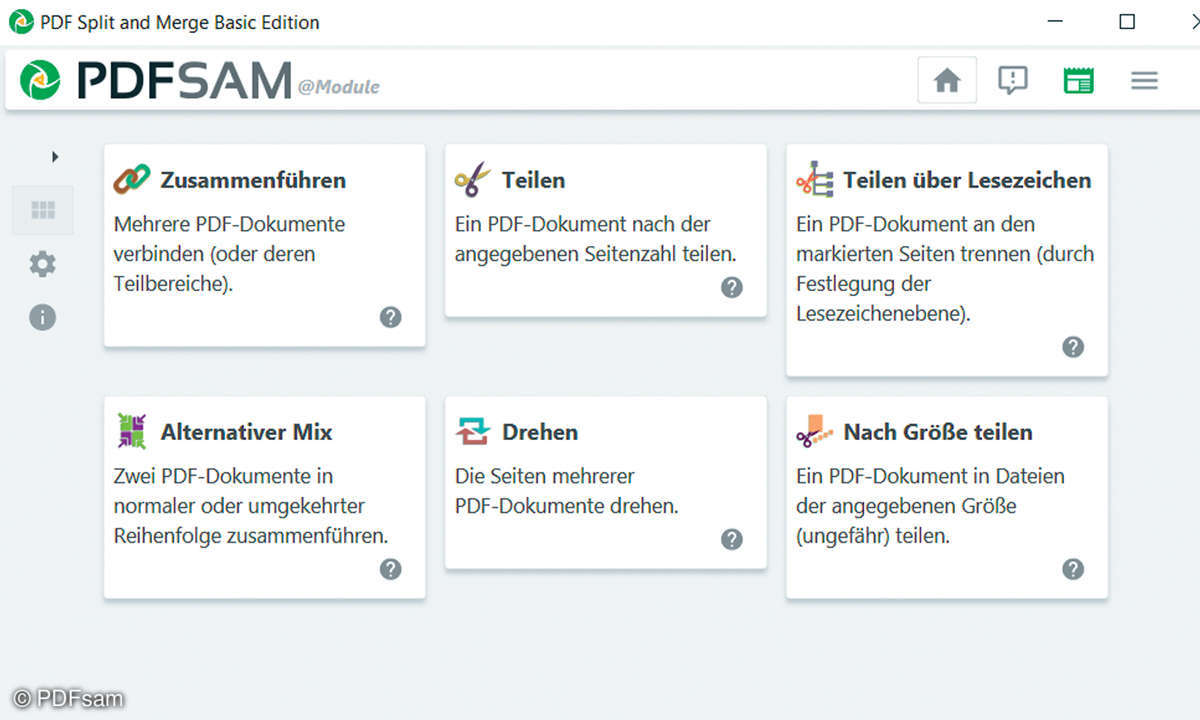Click the Alternativer Mix icon
1200x720 pixels.
[131, 431]
